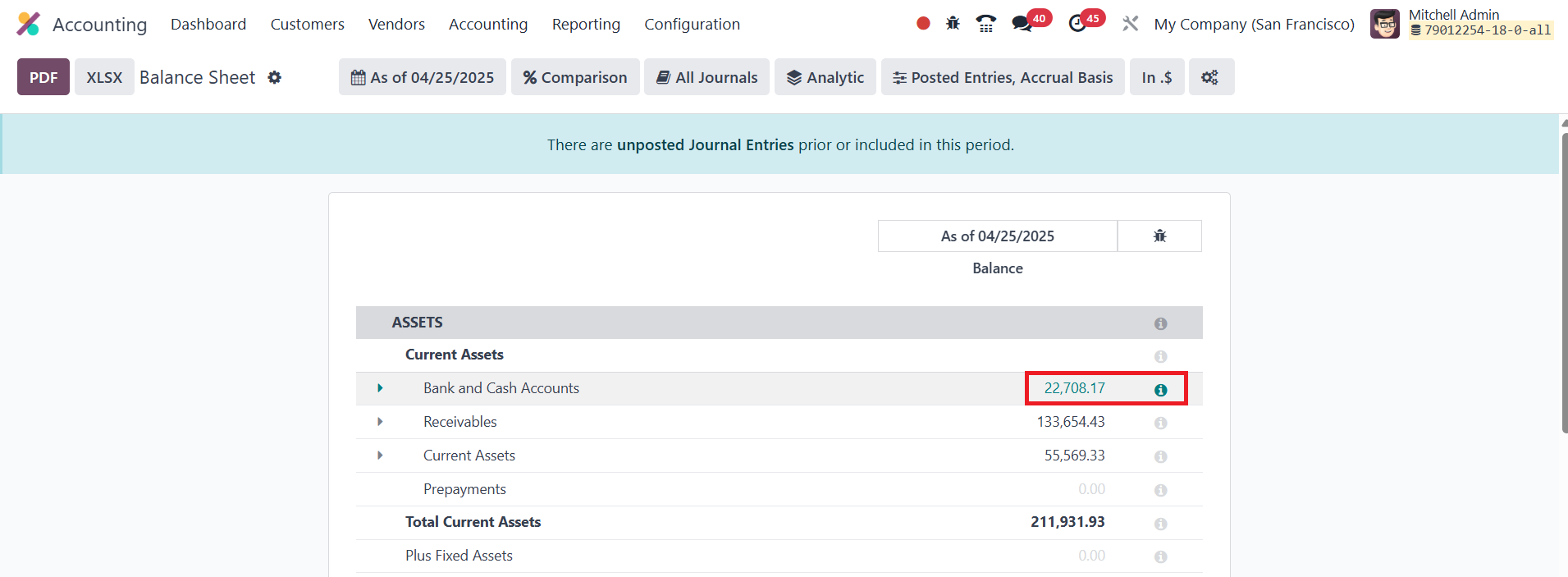Expand the Current Assets account row
Viewport: 1568px width, 577px height.
[x=380, y=456]
